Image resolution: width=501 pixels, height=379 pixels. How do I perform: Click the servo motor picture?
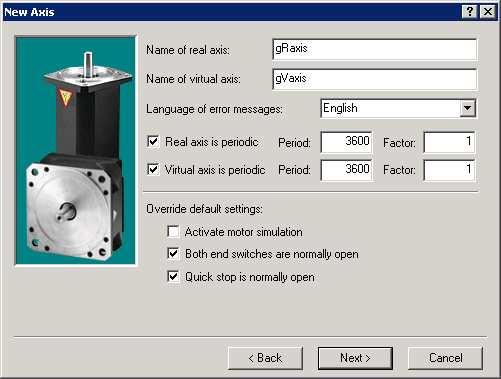point(76,150)
